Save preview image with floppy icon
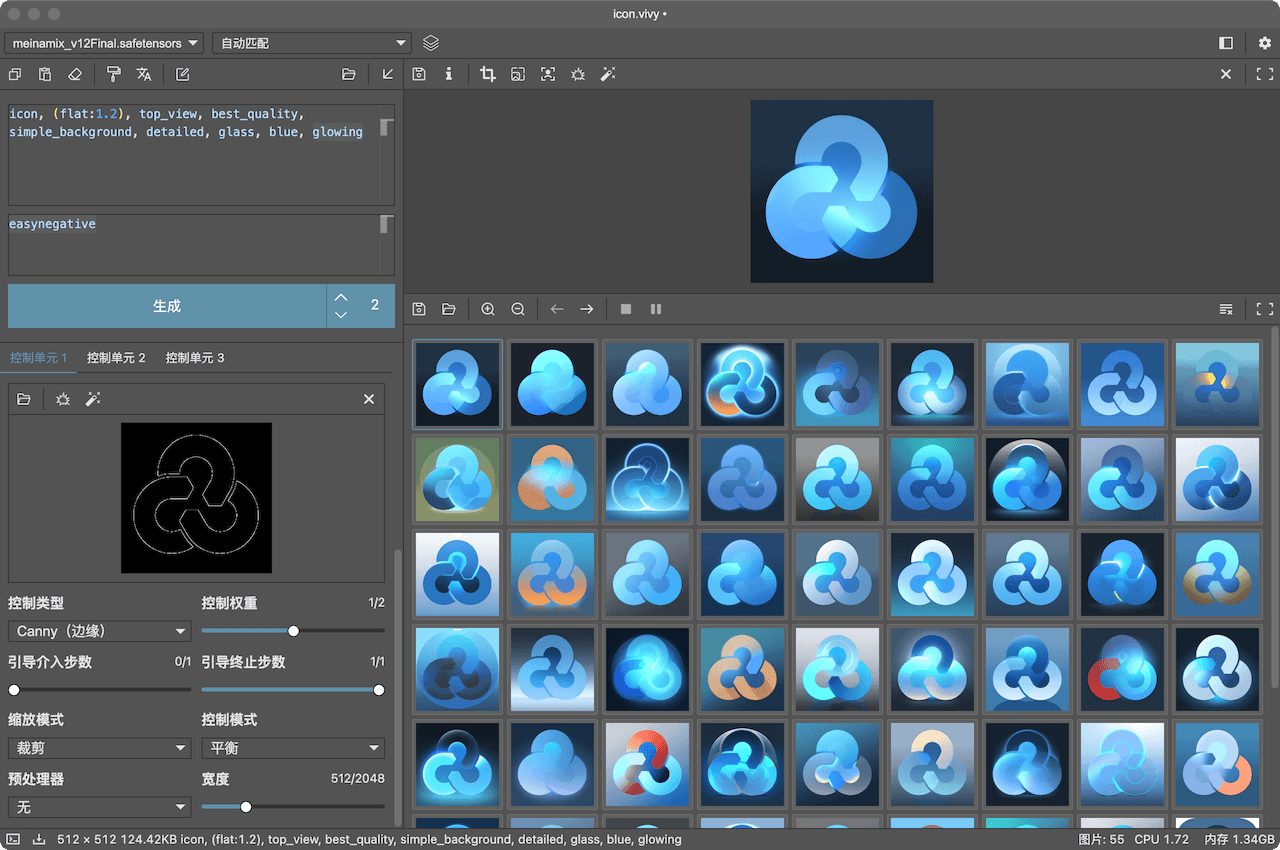Screen dimensions: 1280x850 [419, 74]
